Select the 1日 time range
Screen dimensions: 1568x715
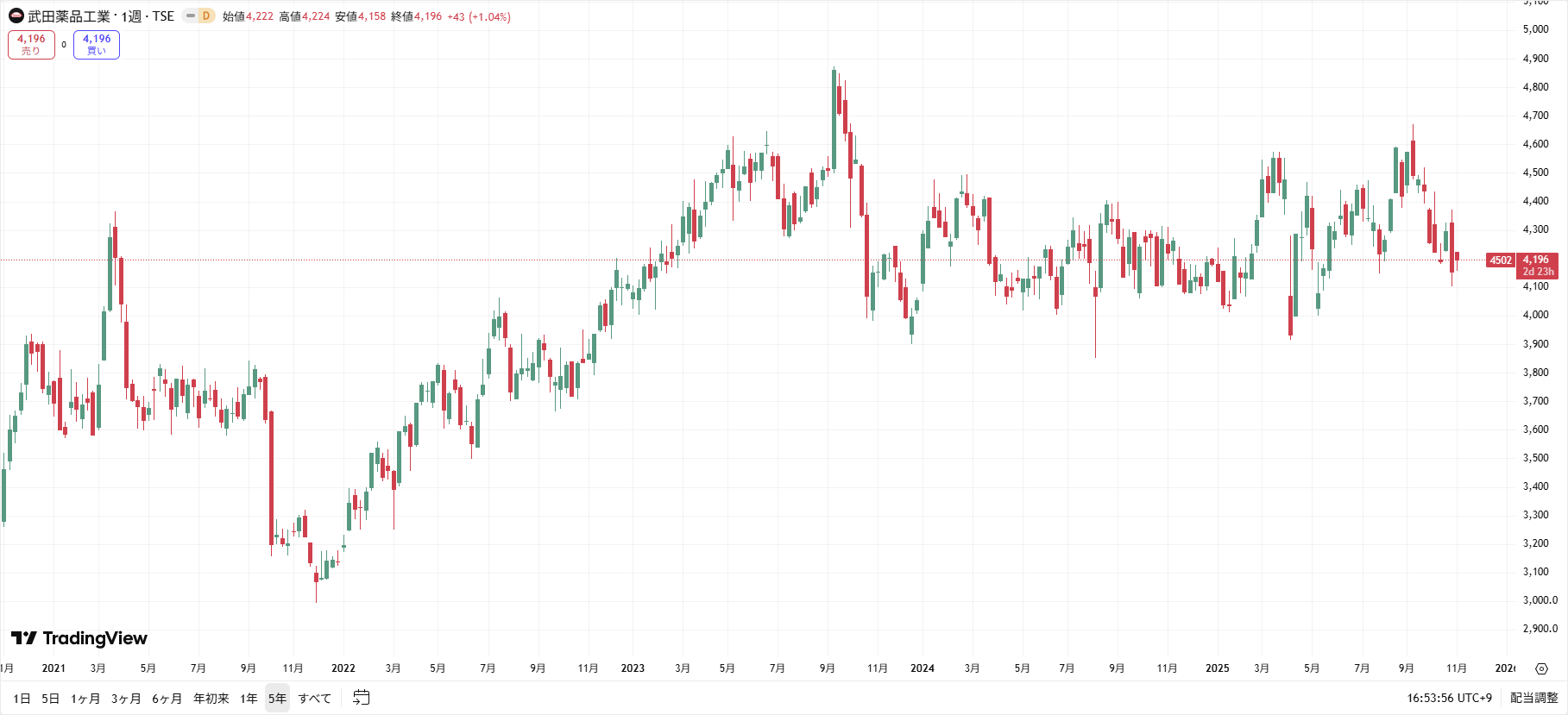[22, 699]
